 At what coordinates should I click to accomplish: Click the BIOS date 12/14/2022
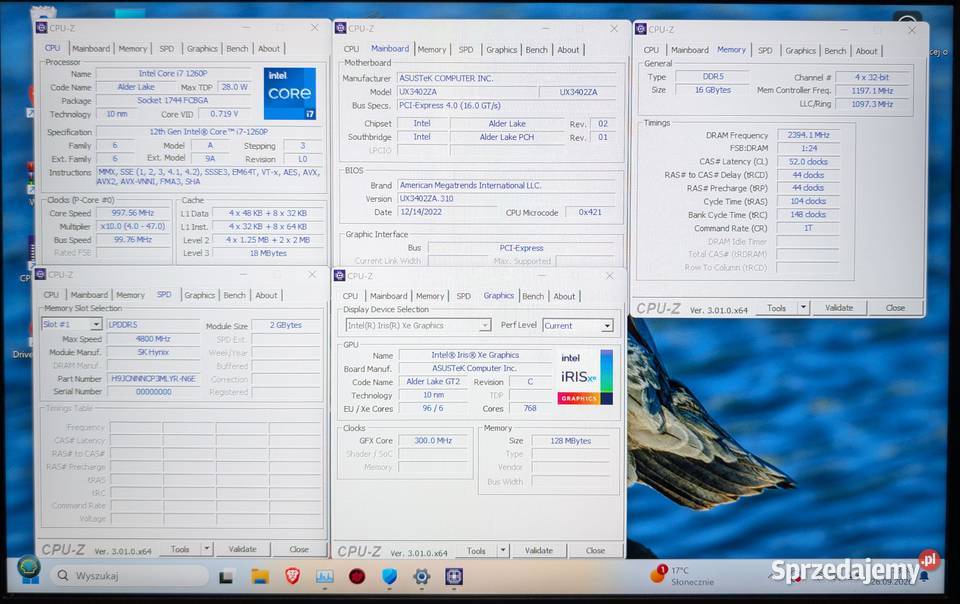point(448,212)
